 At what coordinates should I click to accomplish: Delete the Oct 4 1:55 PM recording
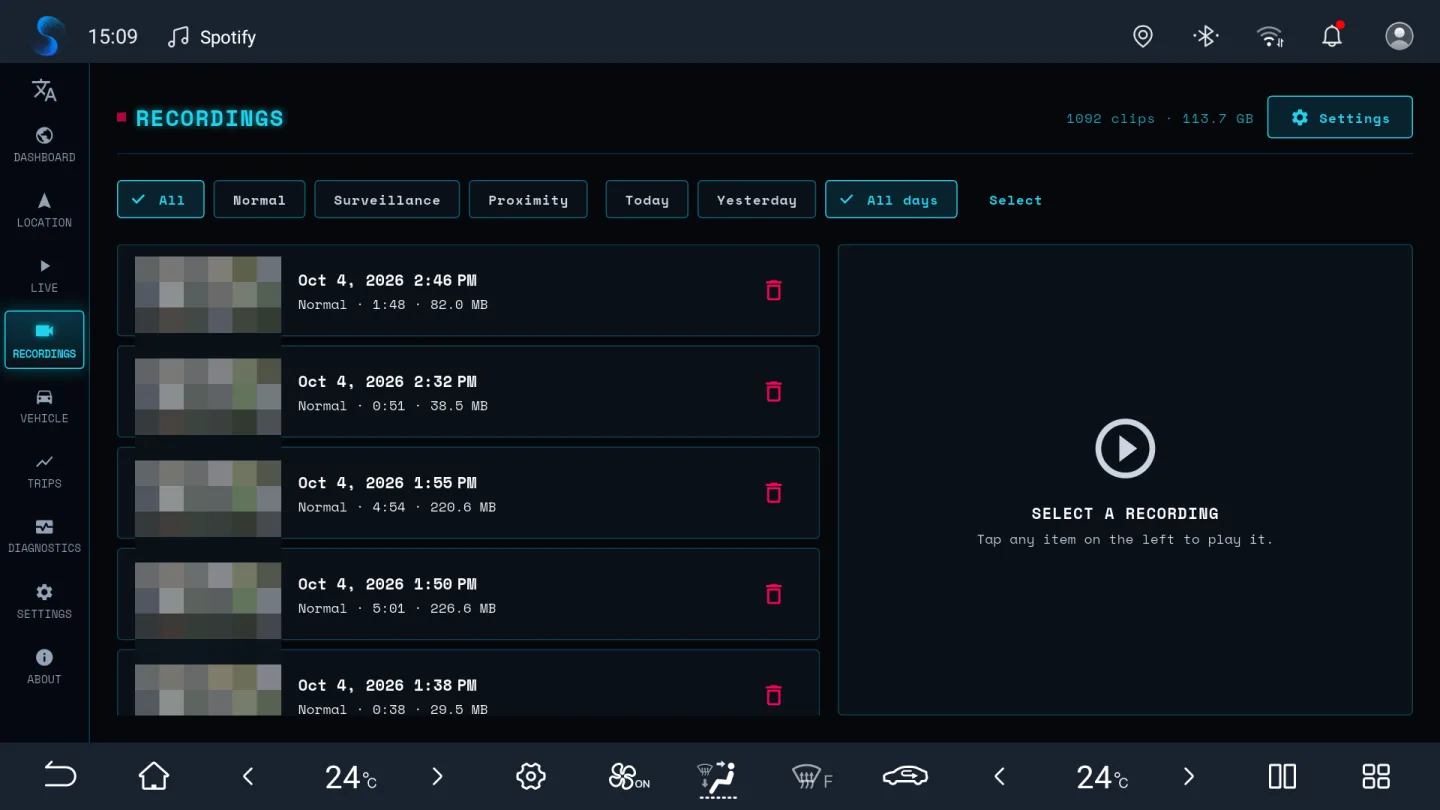[773, 492]
